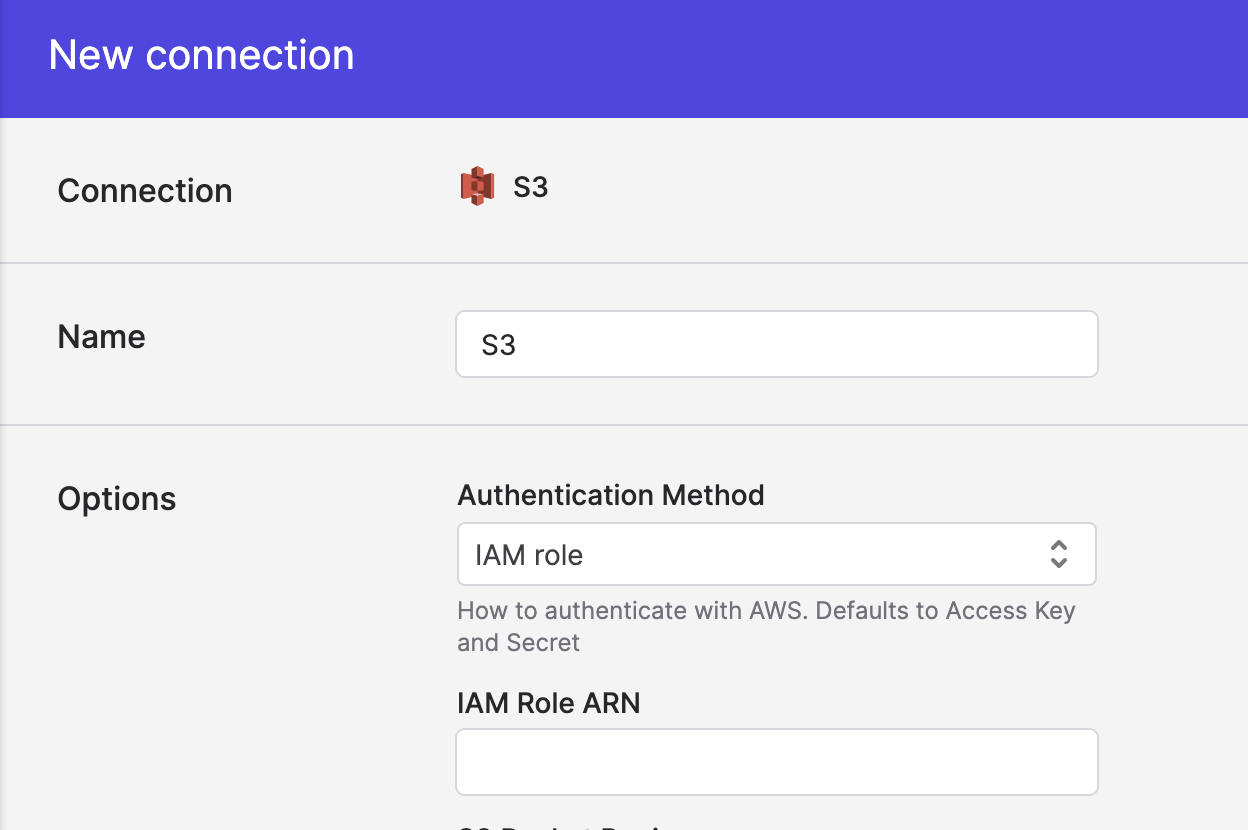Click the Name row label

(101, 336)
